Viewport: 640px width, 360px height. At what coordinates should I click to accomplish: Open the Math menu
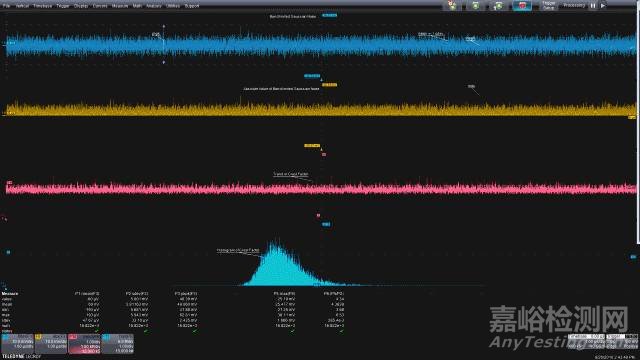pos(137,6)
